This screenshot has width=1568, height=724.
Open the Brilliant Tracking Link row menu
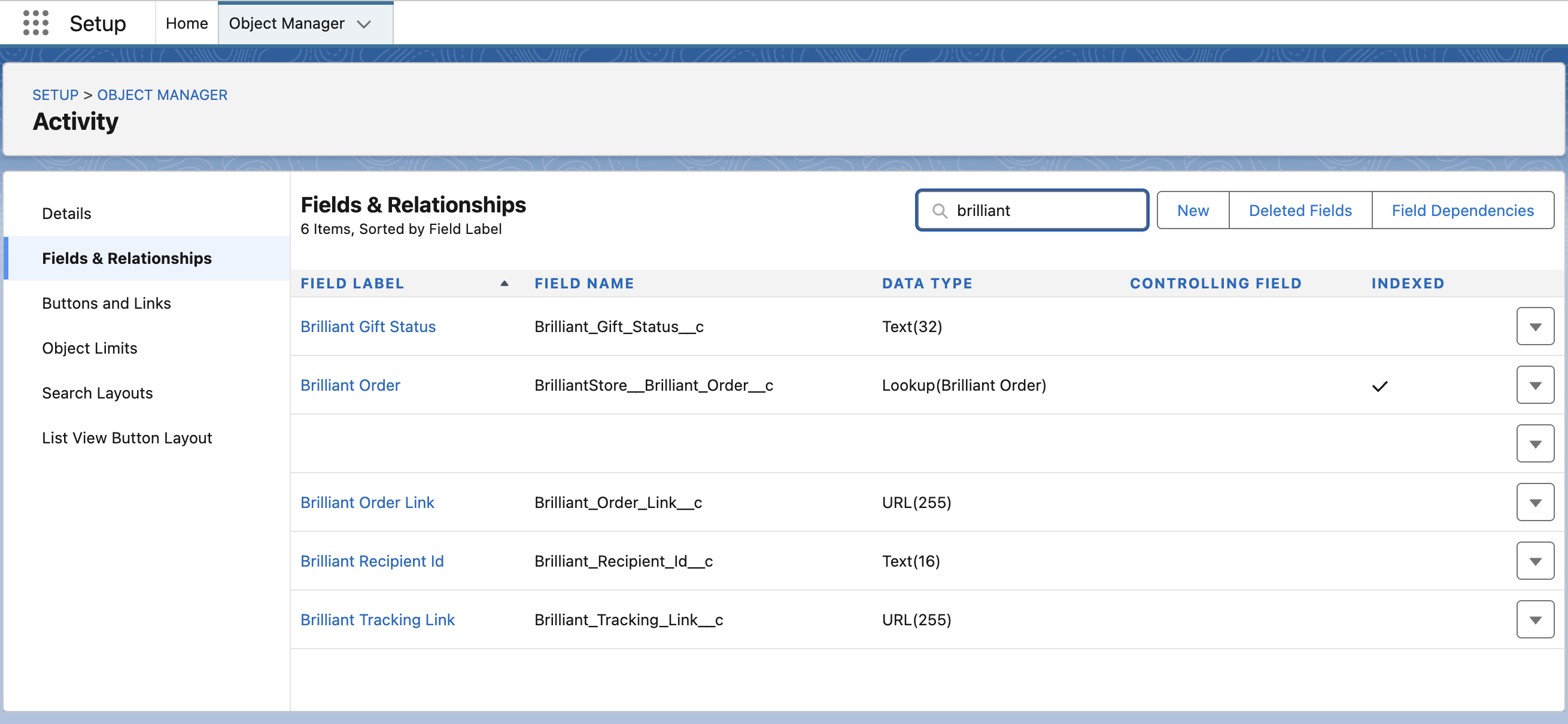pyautogui.click(x=1534, y=619)
